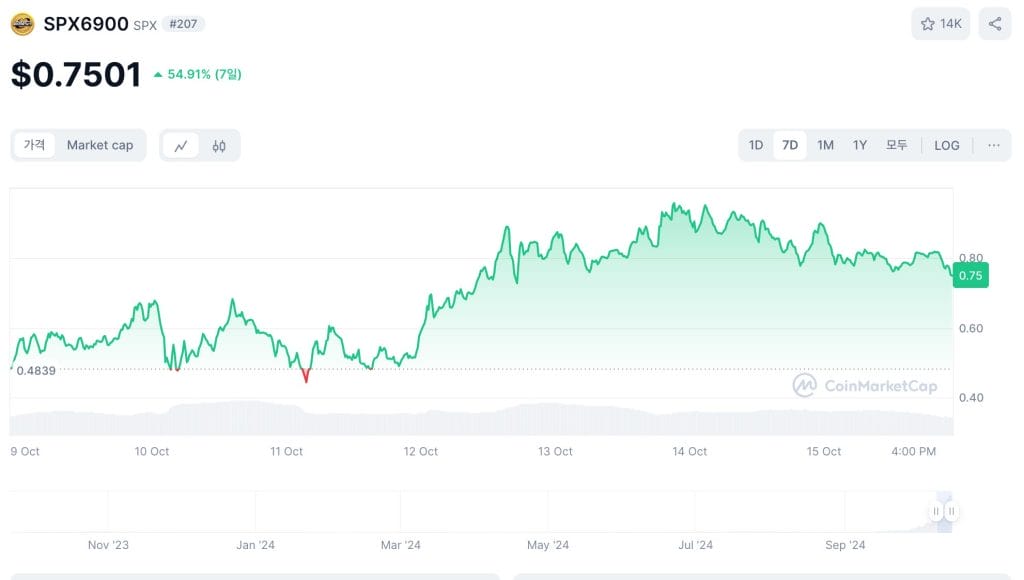Click the CoinMarketCap watermark logo
1024x580 pixels.
tap(866, 385)
